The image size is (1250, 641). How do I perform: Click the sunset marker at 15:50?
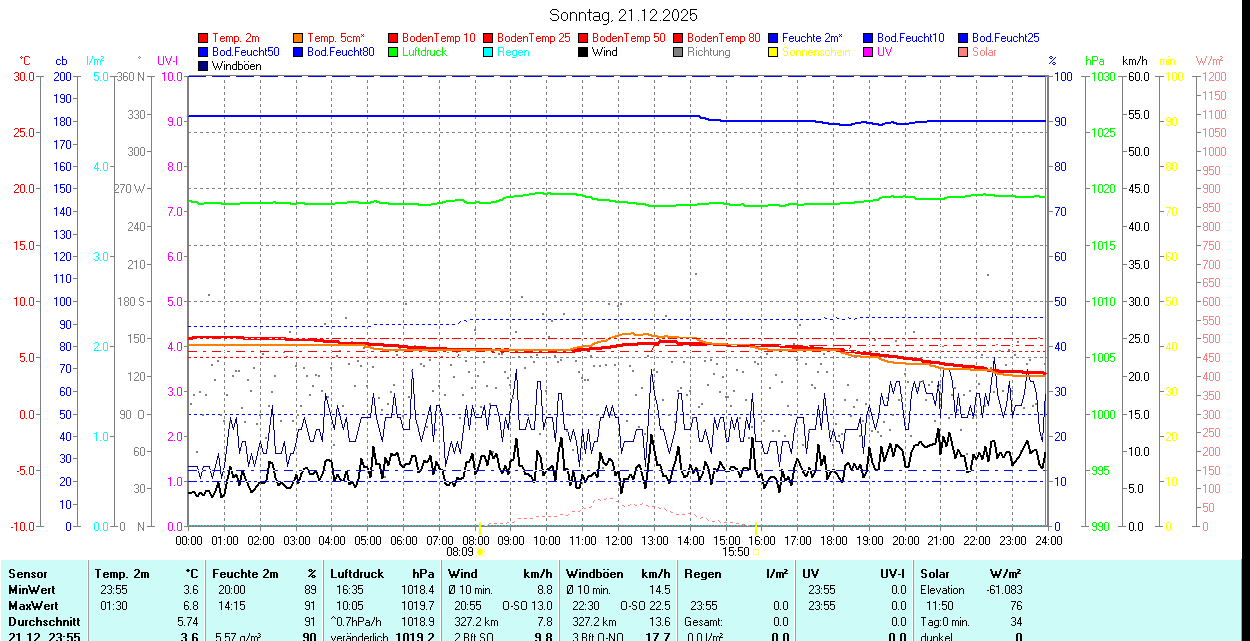point(757,551)
